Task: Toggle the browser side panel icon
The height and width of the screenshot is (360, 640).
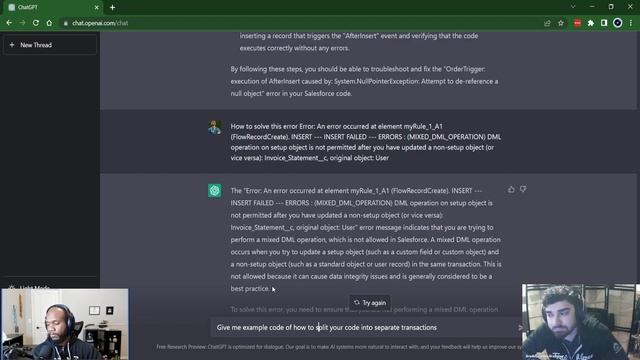Action: [x=604, y=23]
